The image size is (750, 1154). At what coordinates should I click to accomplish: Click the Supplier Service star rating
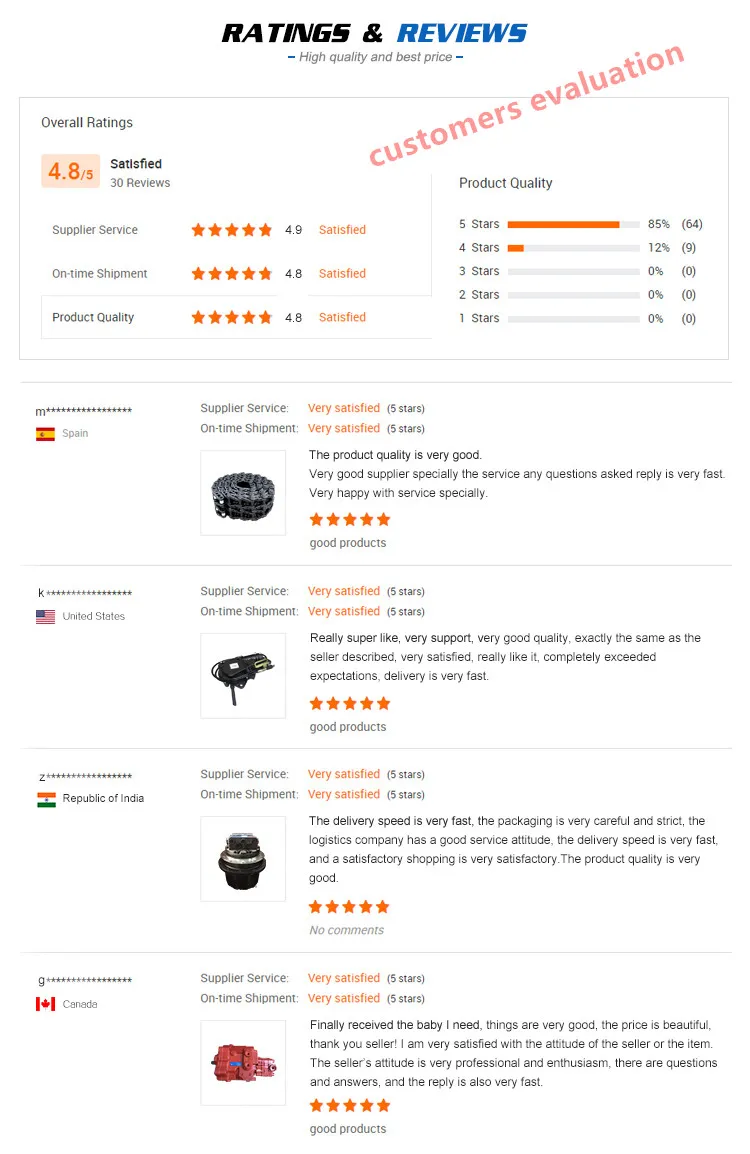pos(231,230)
